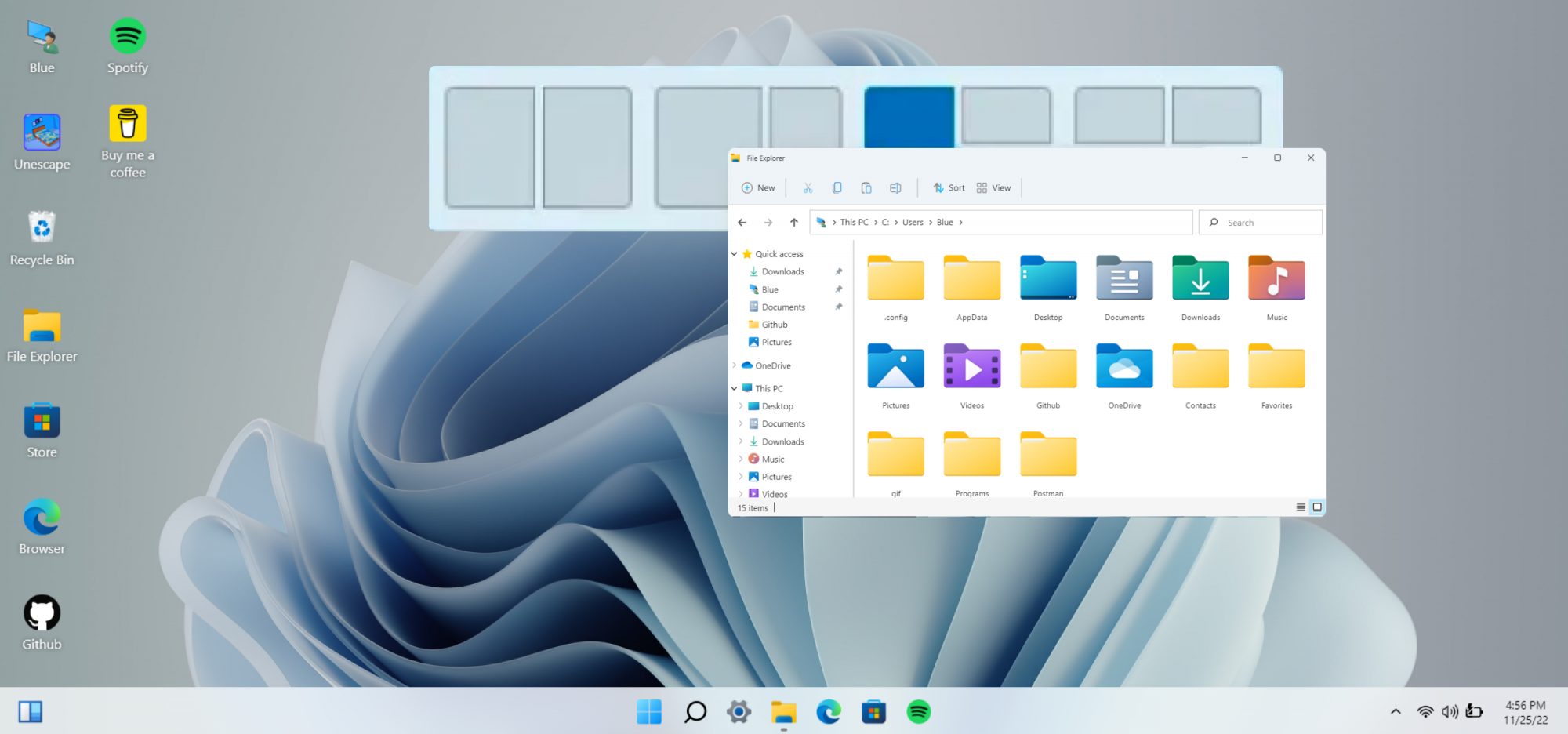Open the Documents folder in file grid
Viewport: 1568px width, 734px height.
point(1124,288)
